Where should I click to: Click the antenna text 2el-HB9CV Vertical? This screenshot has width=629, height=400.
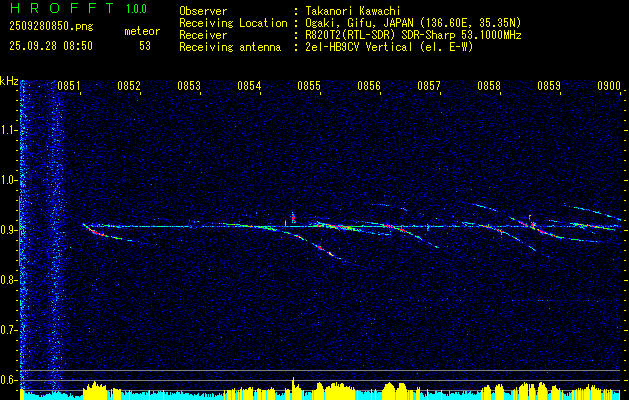tap(358, 47)
